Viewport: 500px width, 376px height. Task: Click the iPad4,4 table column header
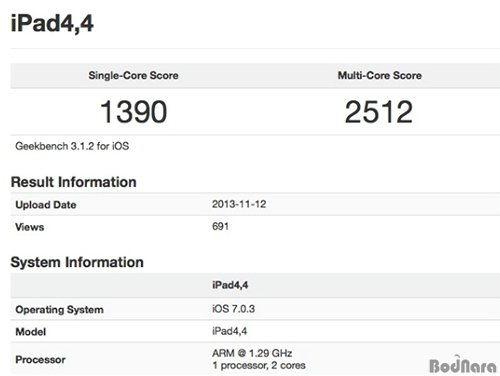230,285
